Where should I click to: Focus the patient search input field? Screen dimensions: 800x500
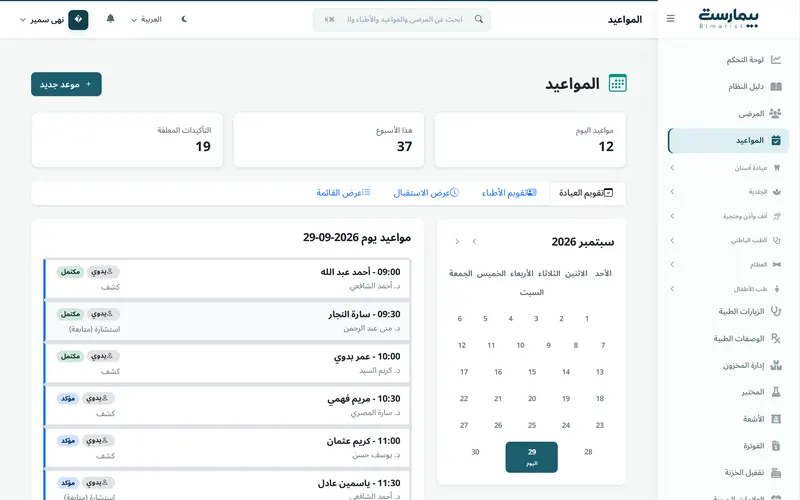pos(402,19)
